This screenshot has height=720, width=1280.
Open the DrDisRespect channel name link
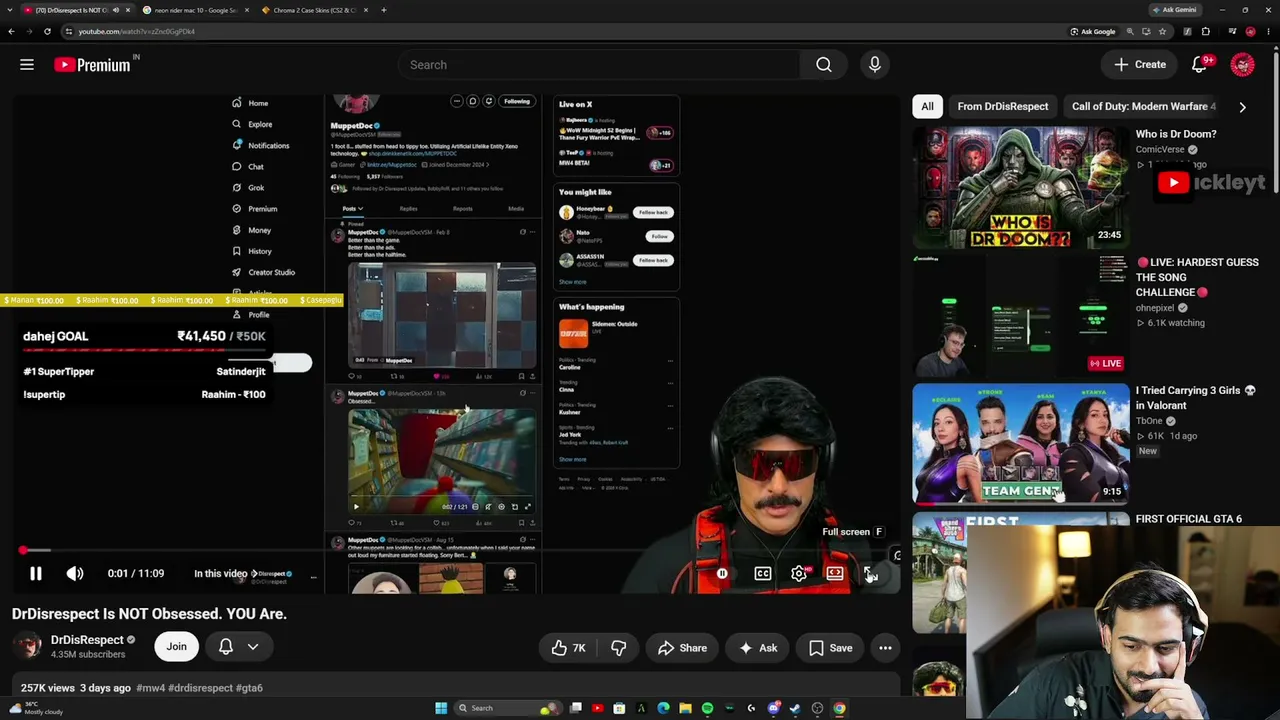87,640
